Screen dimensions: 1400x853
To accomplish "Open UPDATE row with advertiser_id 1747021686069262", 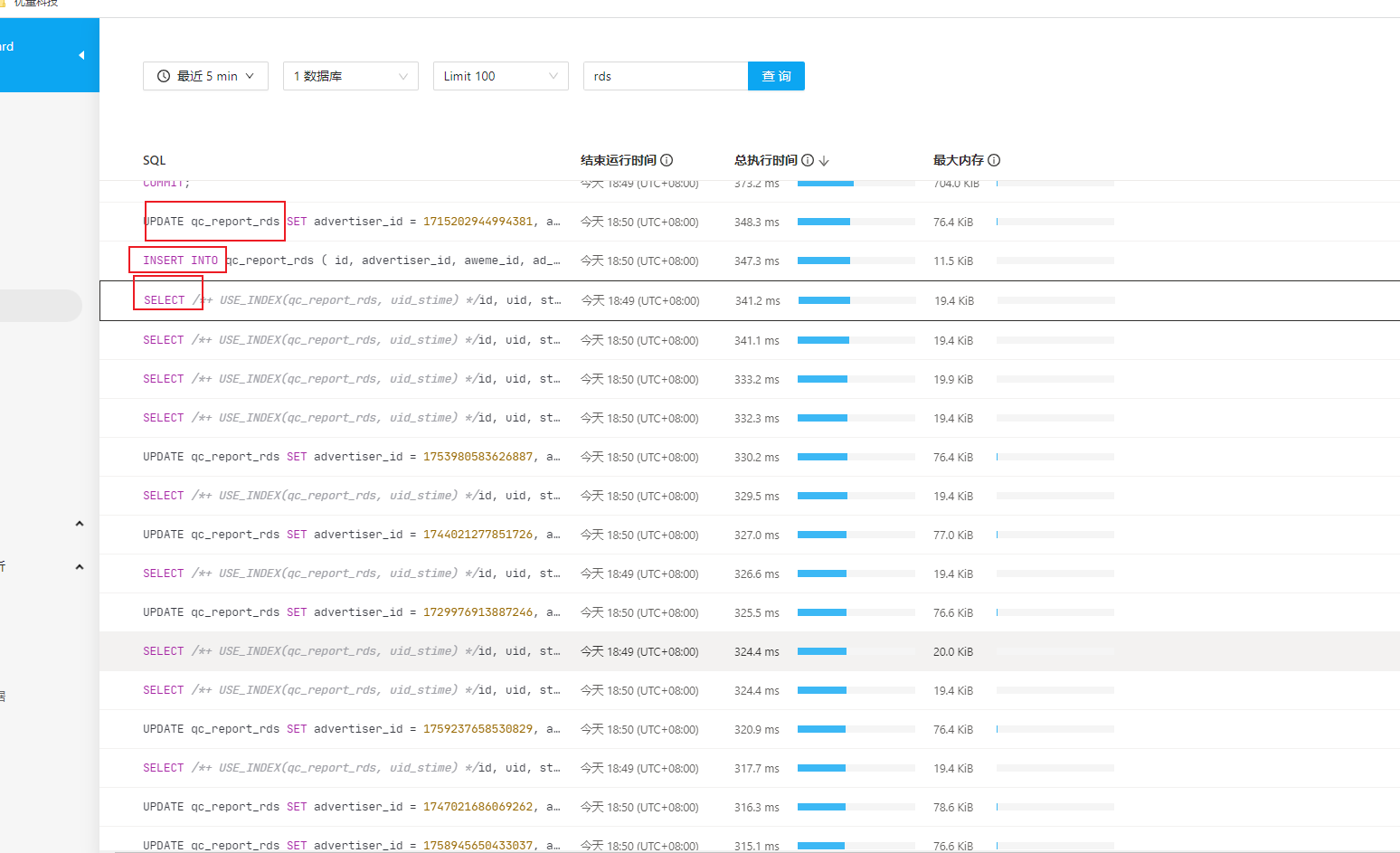I will [750, 807].
